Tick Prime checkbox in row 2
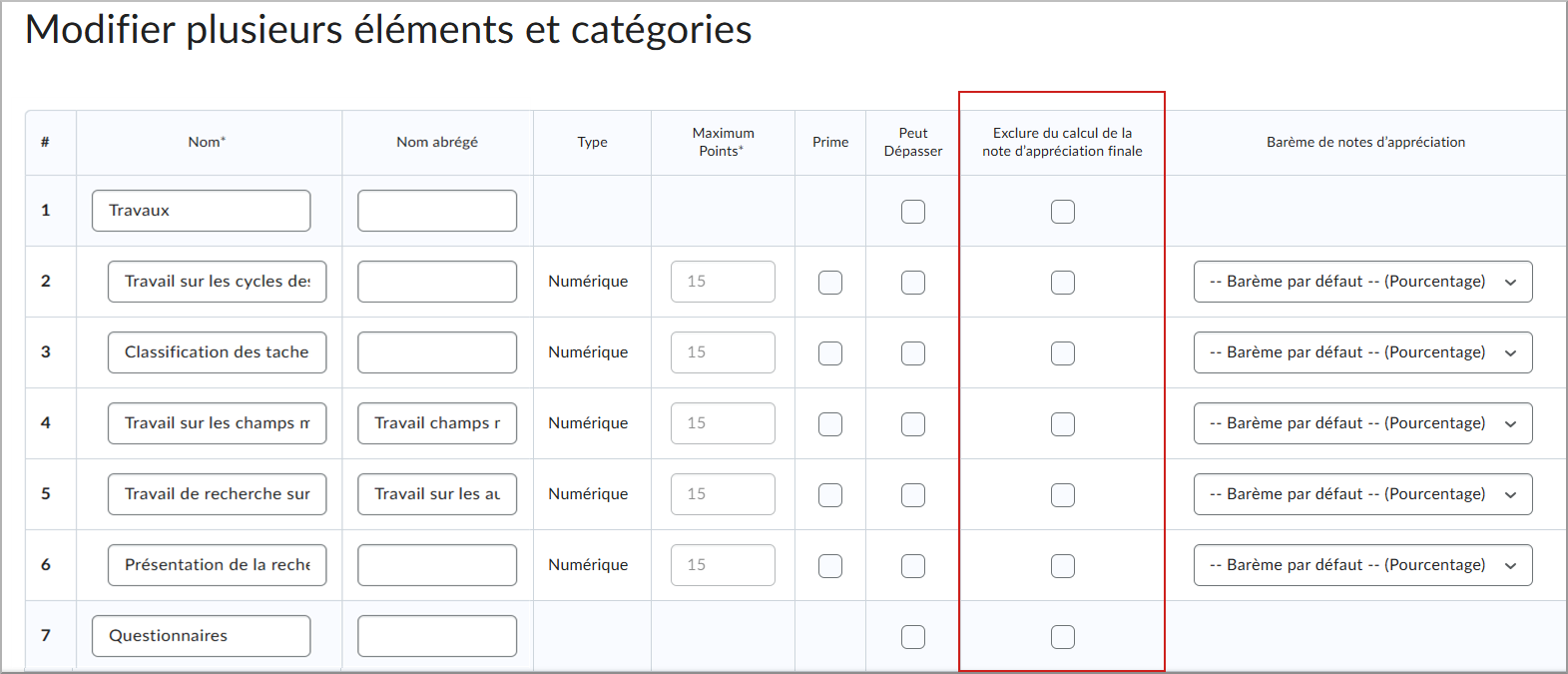This screenshot has width=1568, height=674. pyautogui.click(x=829, y=283)
